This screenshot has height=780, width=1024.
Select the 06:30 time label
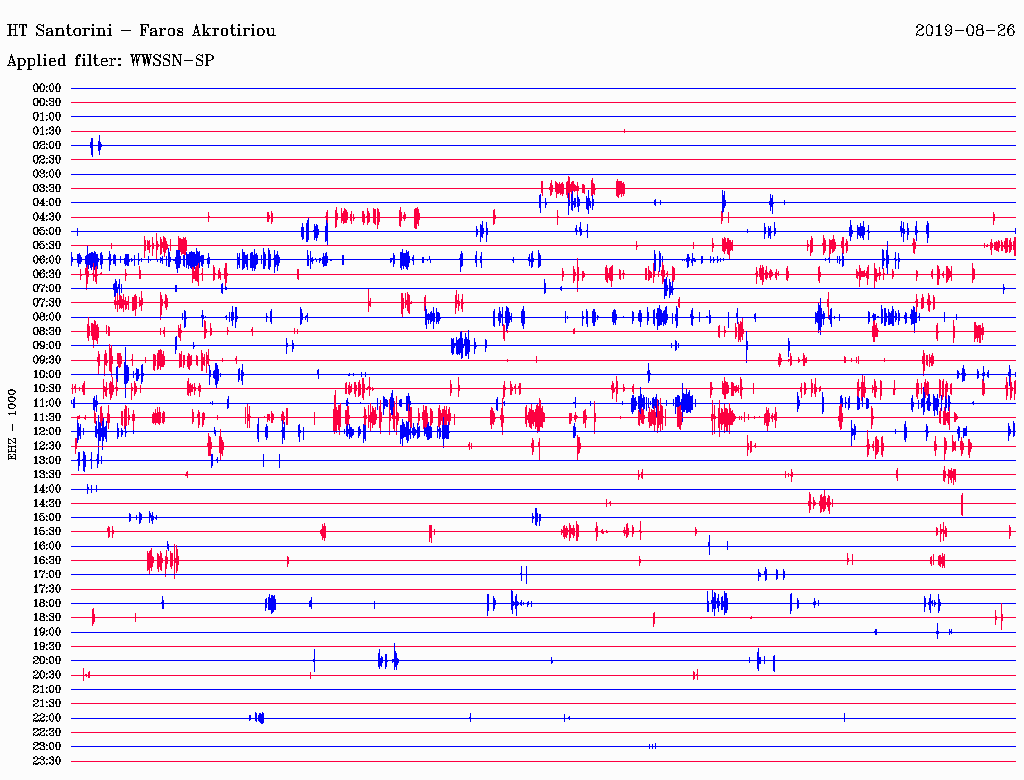pos(46,274)
